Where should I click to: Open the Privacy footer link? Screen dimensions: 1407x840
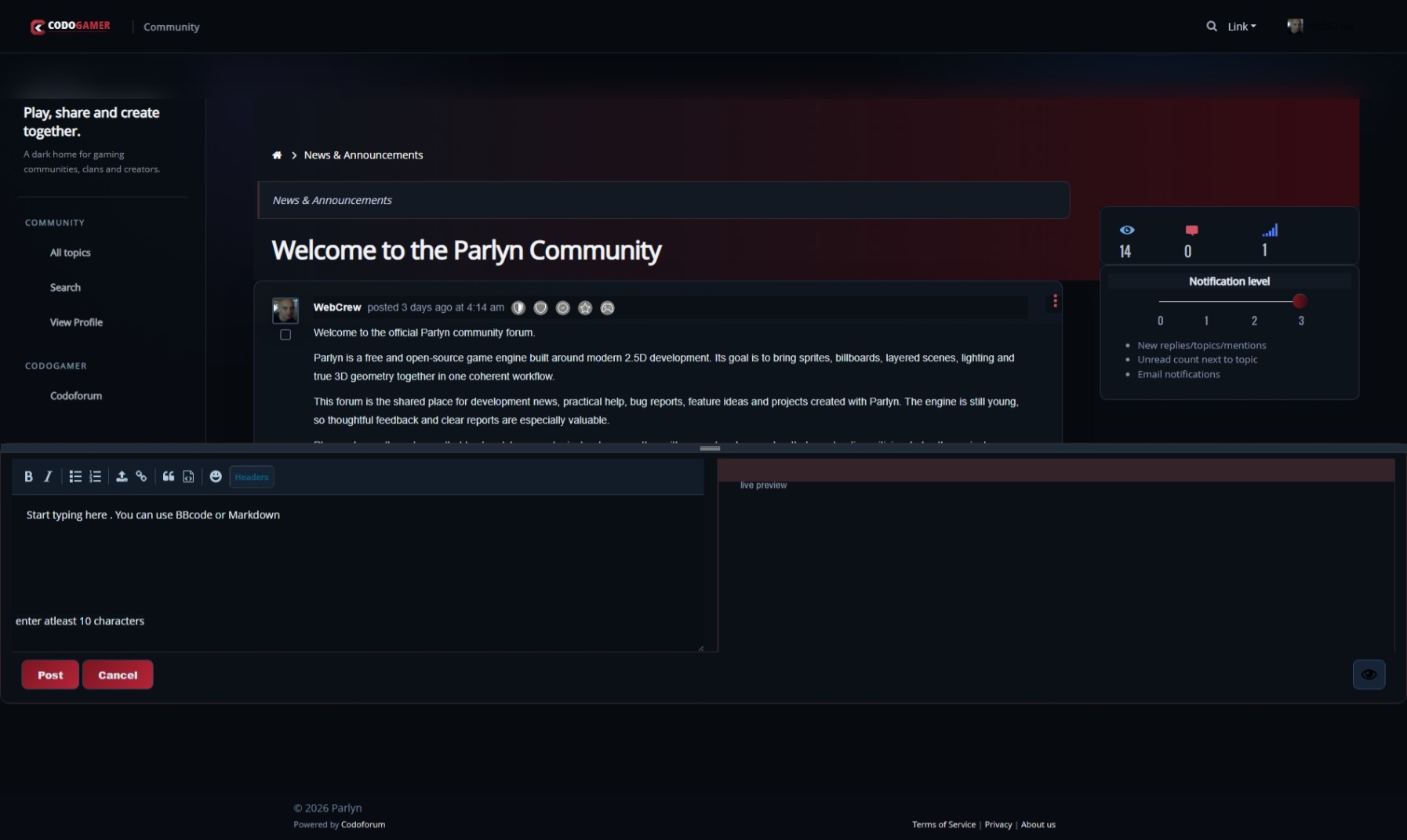[998, 825]
